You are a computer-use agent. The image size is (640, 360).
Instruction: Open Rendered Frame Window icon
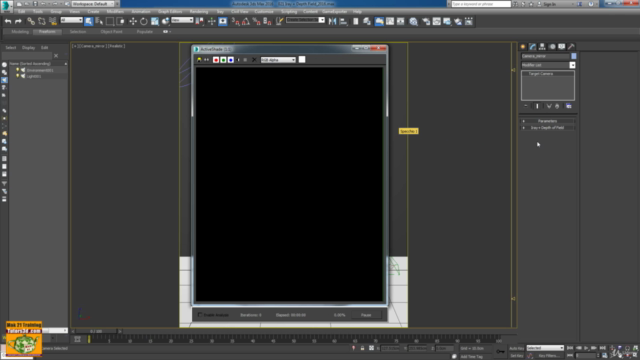(437, 21)
